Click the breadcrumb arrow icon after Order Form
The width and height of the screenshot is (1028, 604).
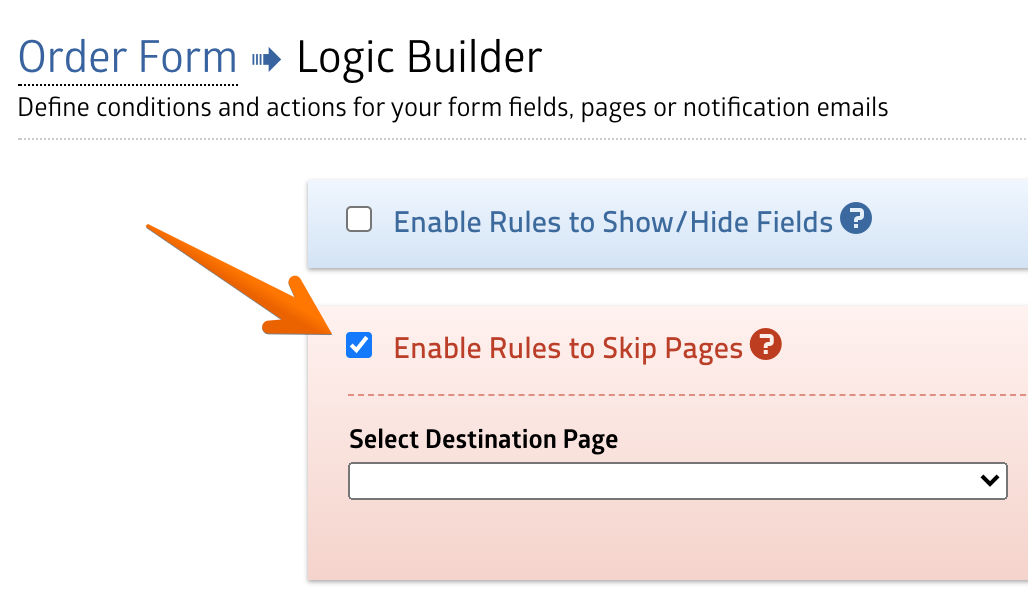coord(266,60)
